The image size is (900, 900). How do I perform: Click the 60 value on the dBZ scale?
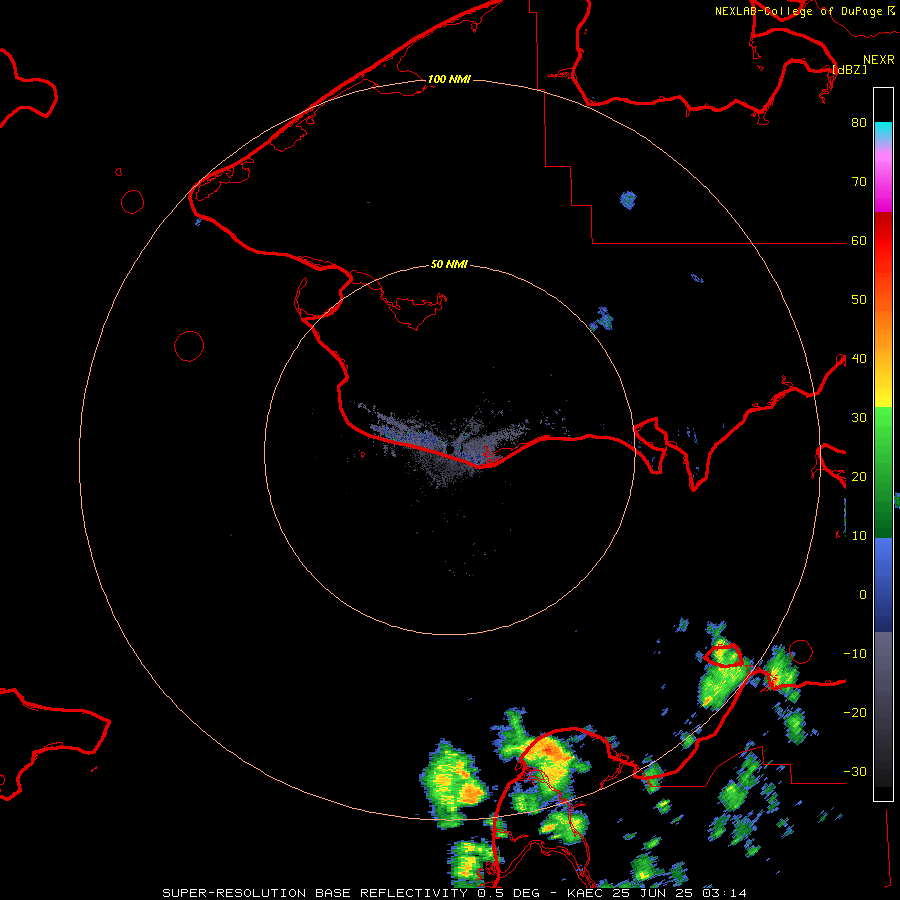859,240
